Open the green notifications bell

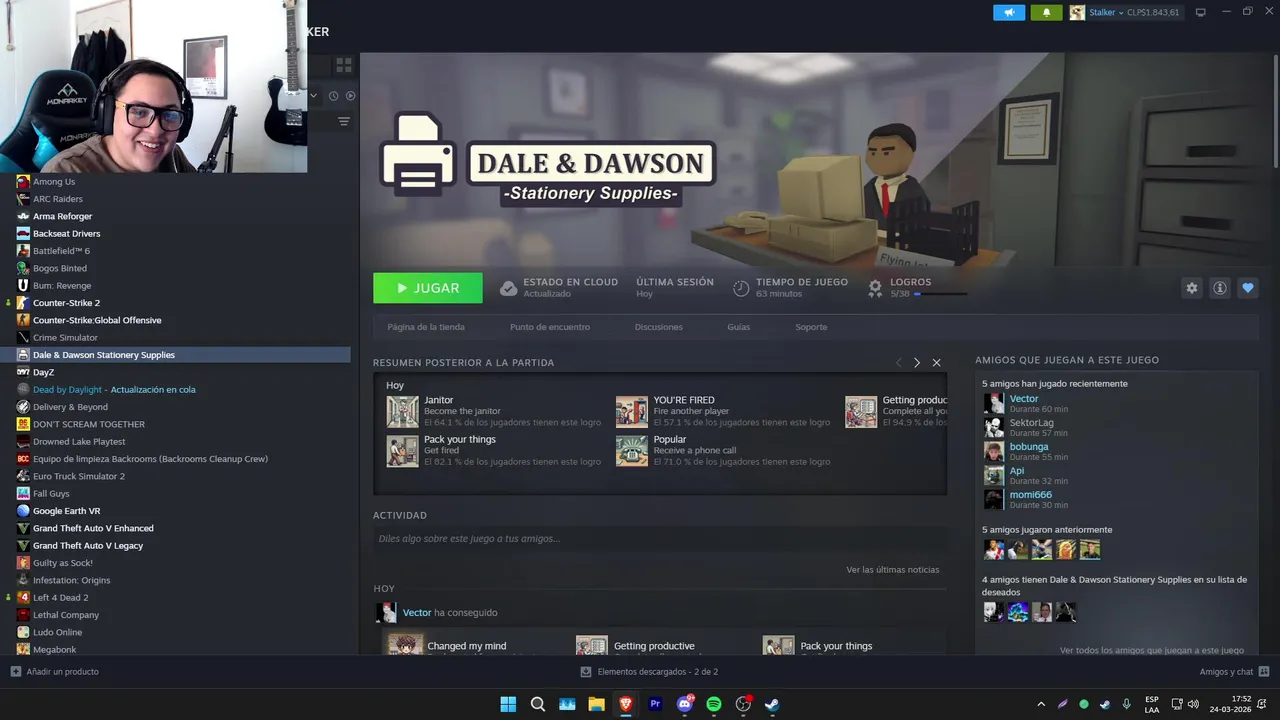[x=1046, y=13]
